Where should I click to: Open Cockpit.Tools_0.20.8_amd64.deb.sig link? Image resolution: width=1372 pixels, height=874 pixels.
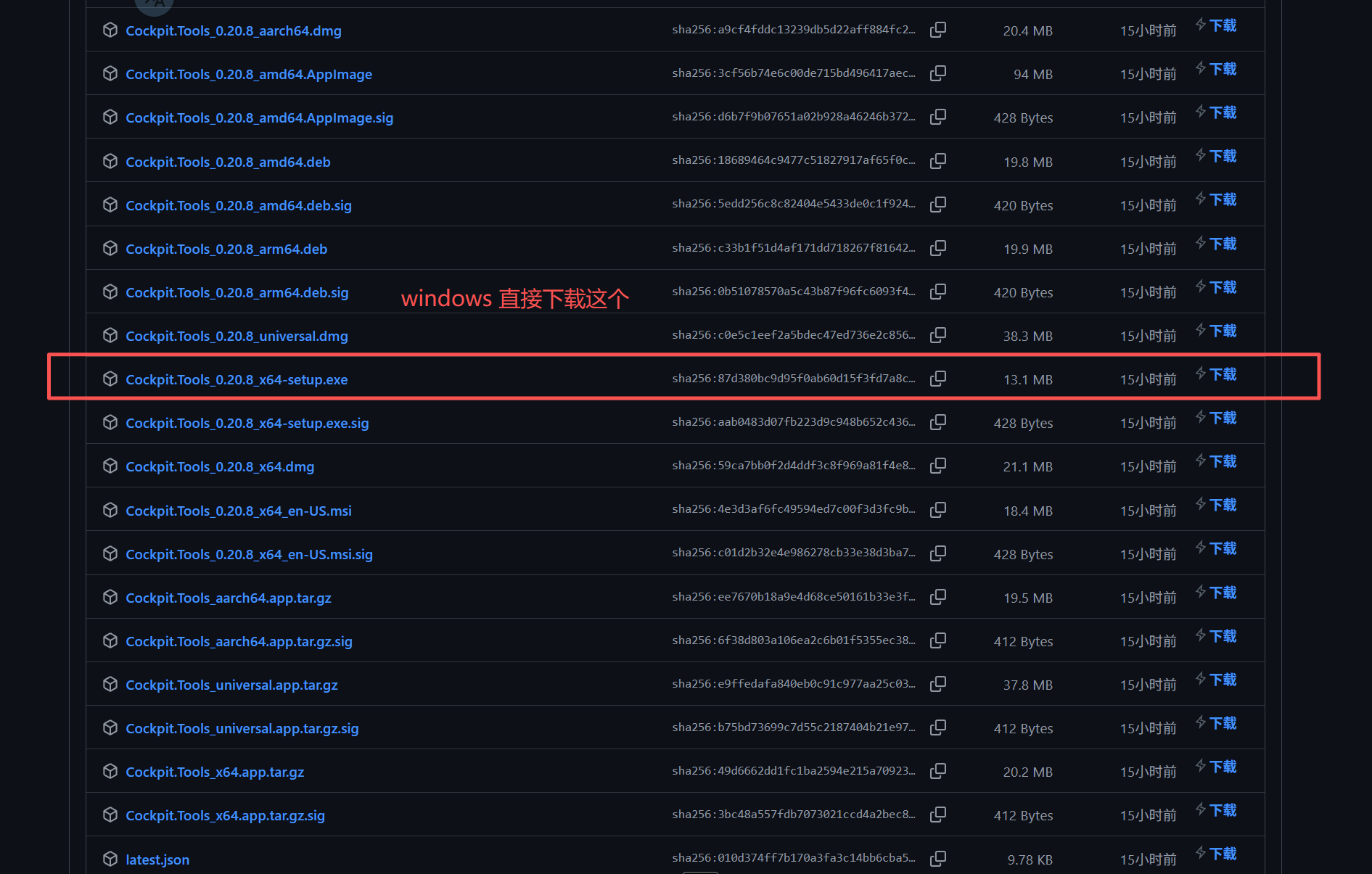[x=239, y=205]
